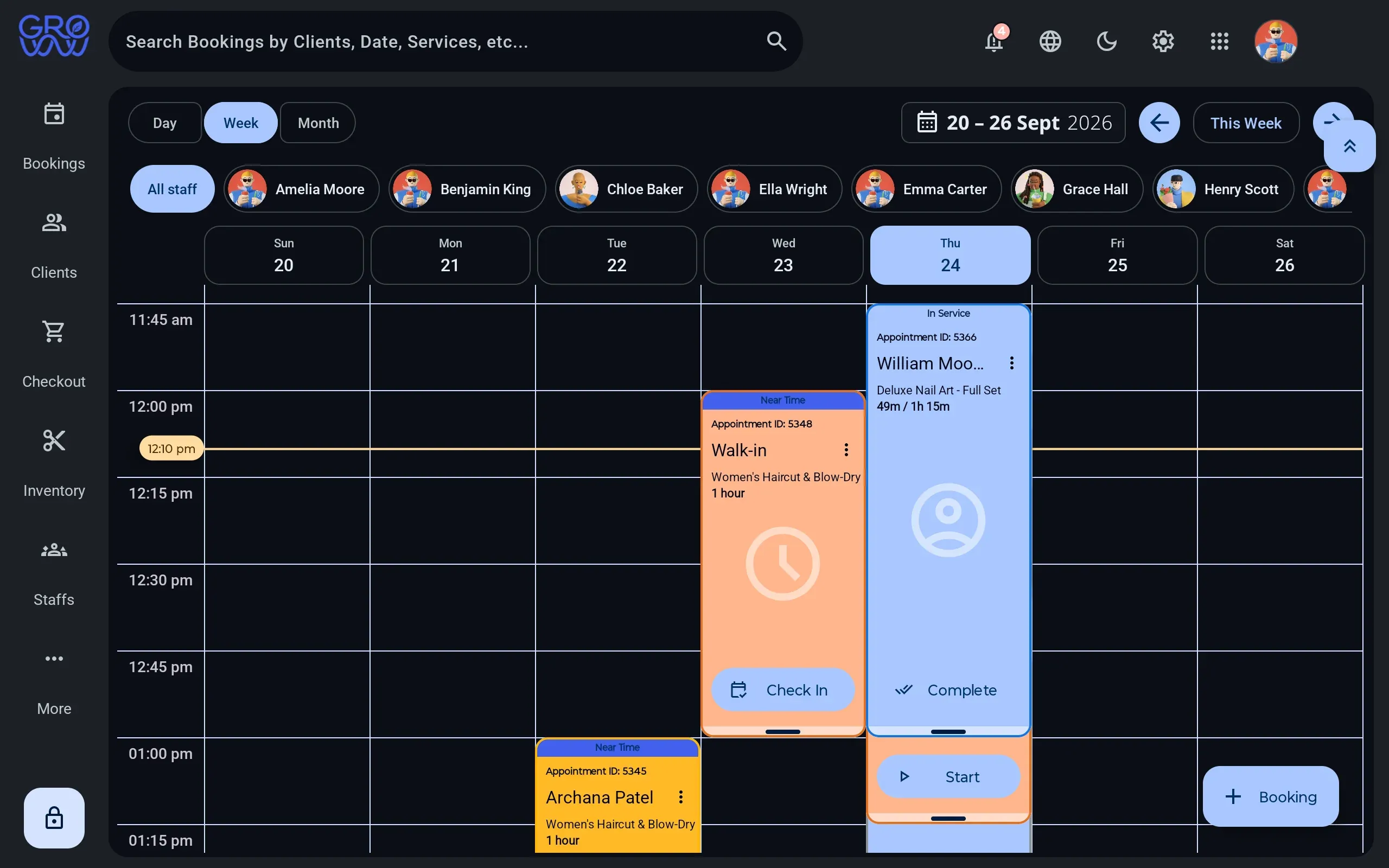Filter by staff Amelia Moore
1389x868 pixels.
(x=301, y=189)
